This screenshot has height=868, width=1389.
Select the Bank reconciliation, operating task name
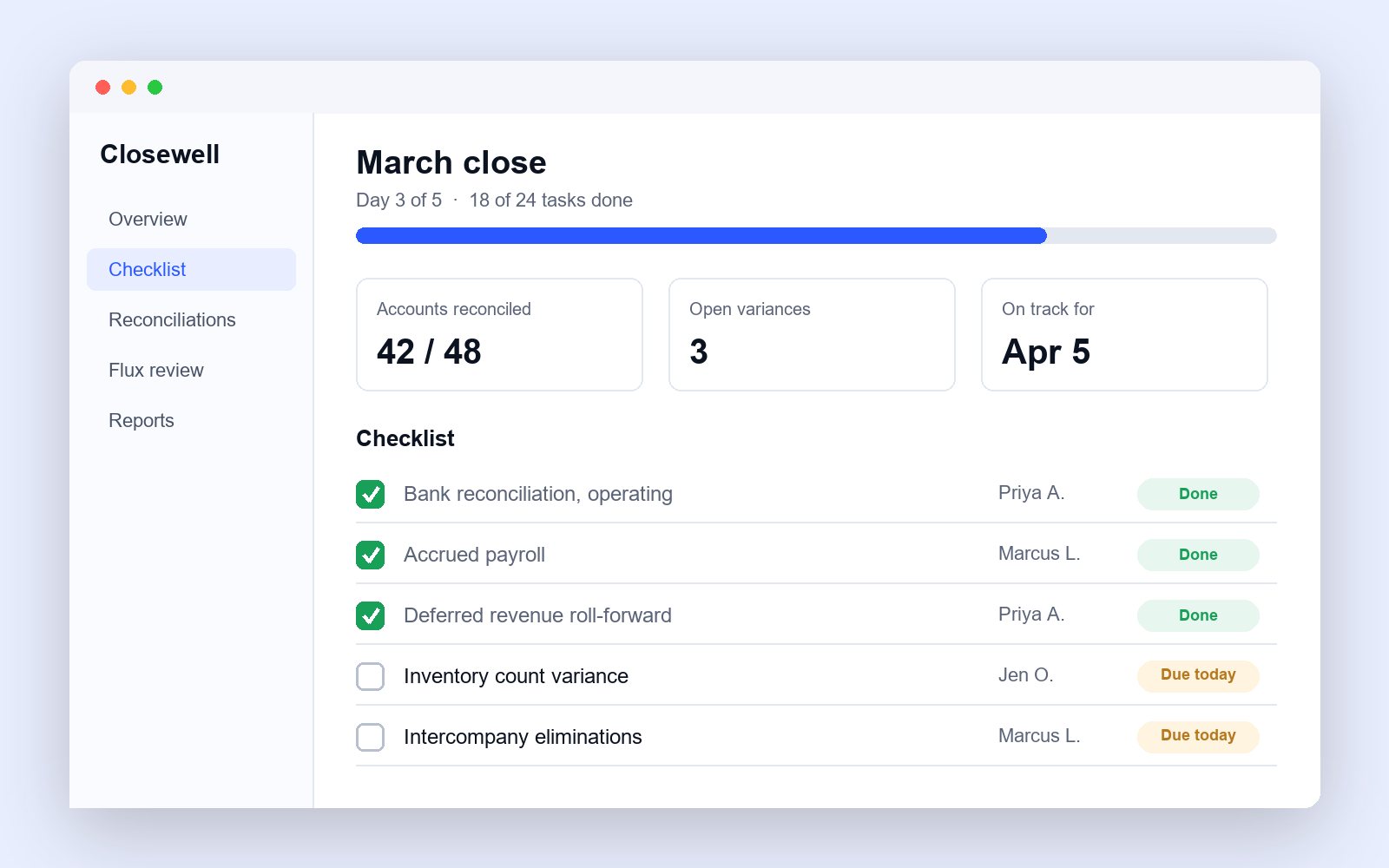tap(538, 494)
